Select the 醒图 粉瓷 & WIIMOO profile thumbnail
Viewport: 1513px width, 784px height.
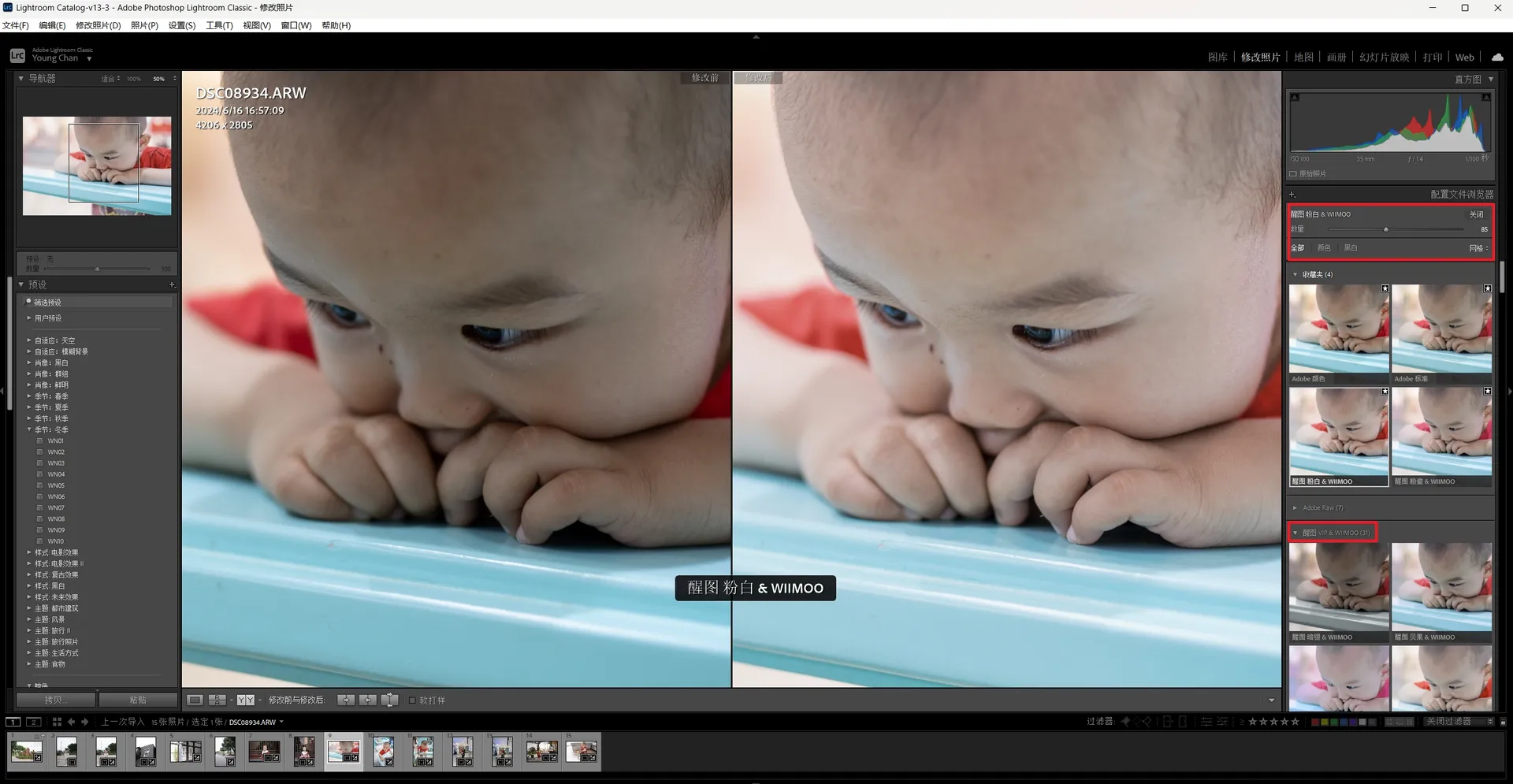pyautogui.click(x=1441, y=433)
